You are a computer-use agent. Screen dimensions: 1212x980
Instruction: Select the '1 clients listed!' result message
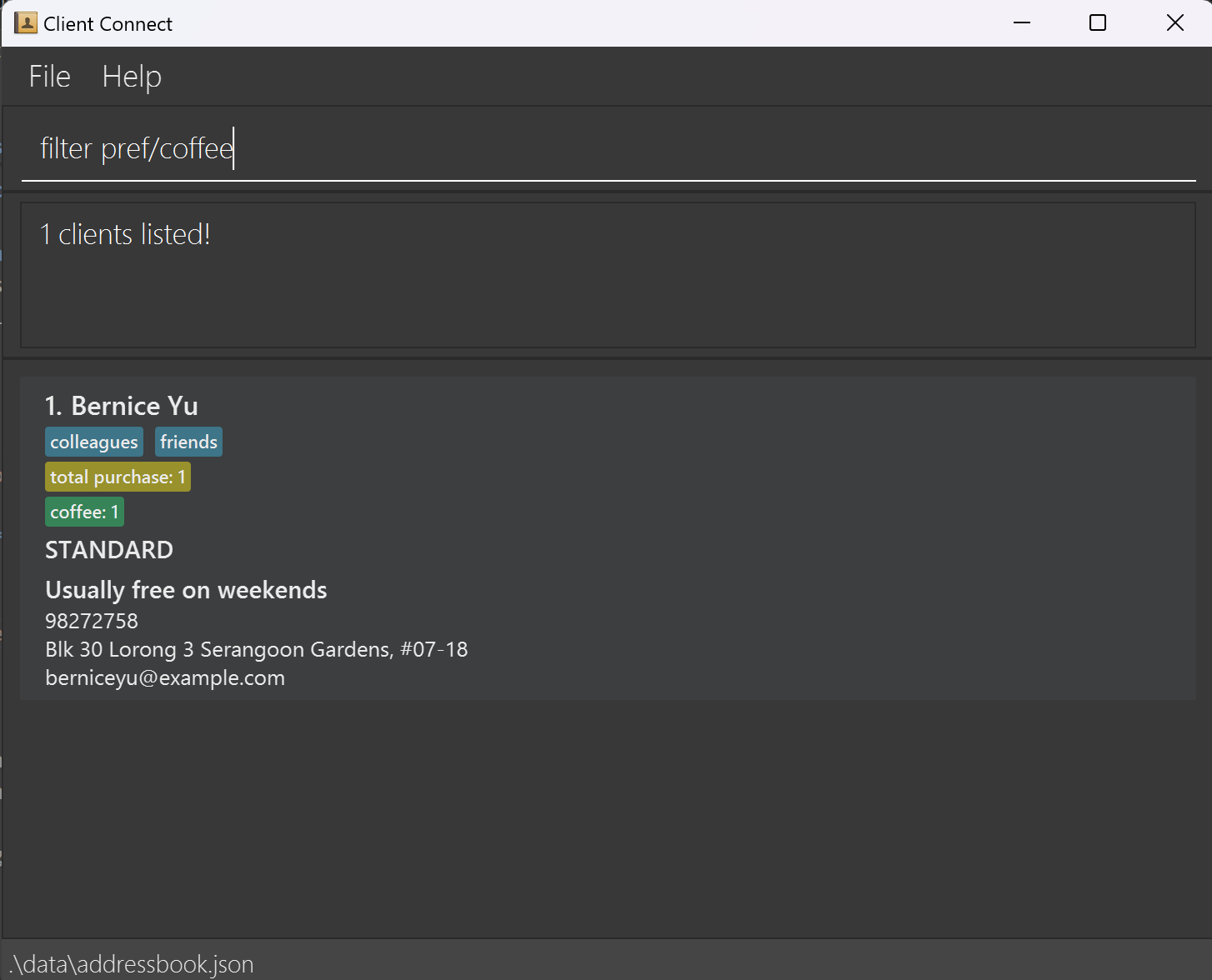tap(125, 234)
